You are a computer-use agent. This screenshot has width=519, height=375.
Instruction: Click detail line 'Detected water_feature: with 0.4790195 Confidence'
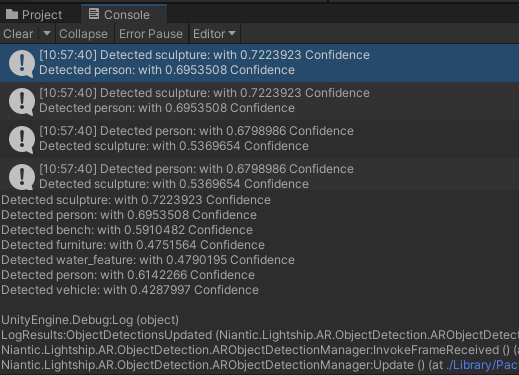click(148, 260)
